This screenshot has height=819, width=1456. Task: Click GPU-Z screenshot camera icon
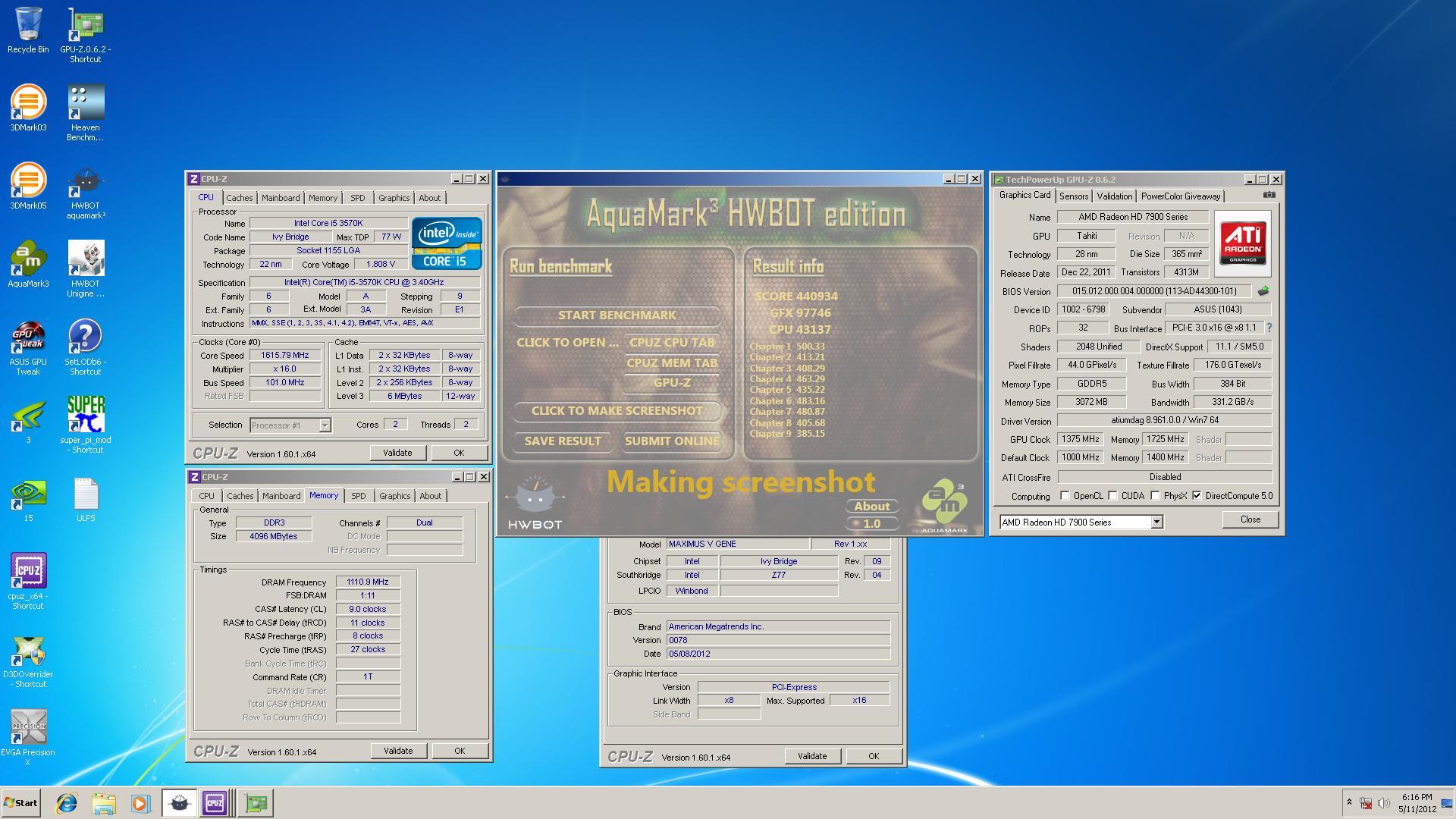coord(1269,196)
